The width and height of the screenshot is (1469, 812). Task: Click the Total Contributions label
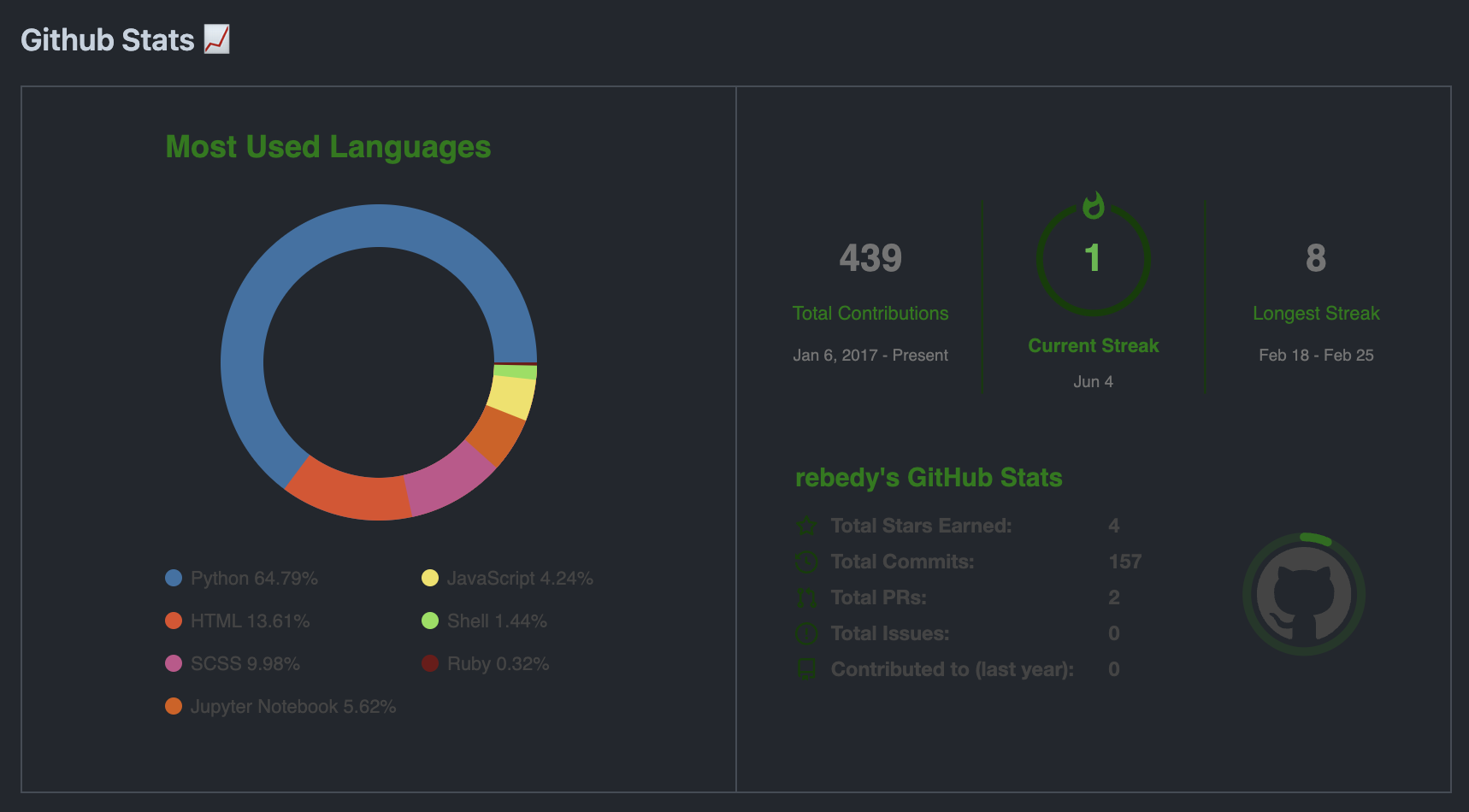coord(870,314)
